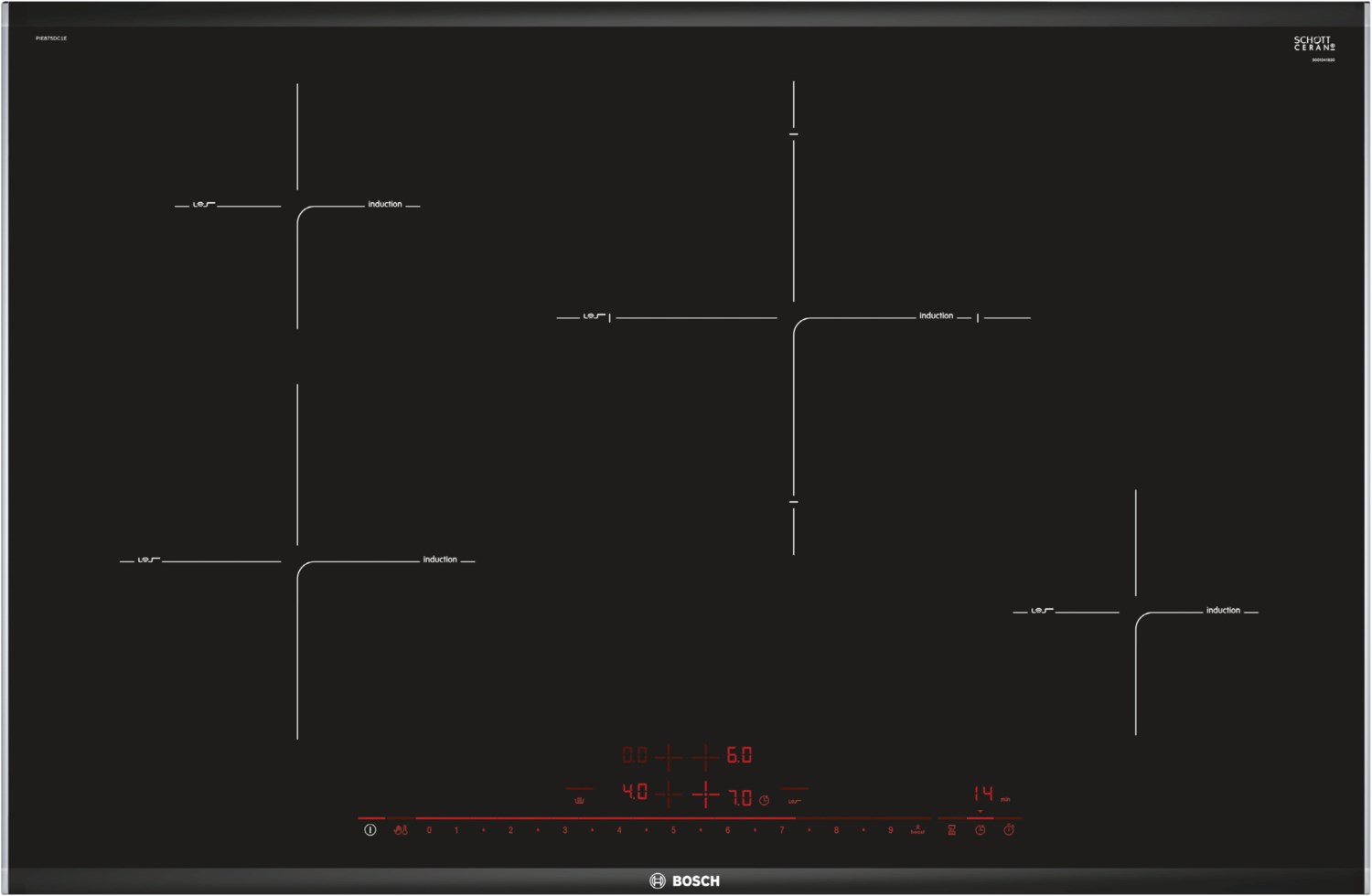This screenshot has width=1372, height=896.
Task: Tap power level 0 on slider
Action: (429, 830)
